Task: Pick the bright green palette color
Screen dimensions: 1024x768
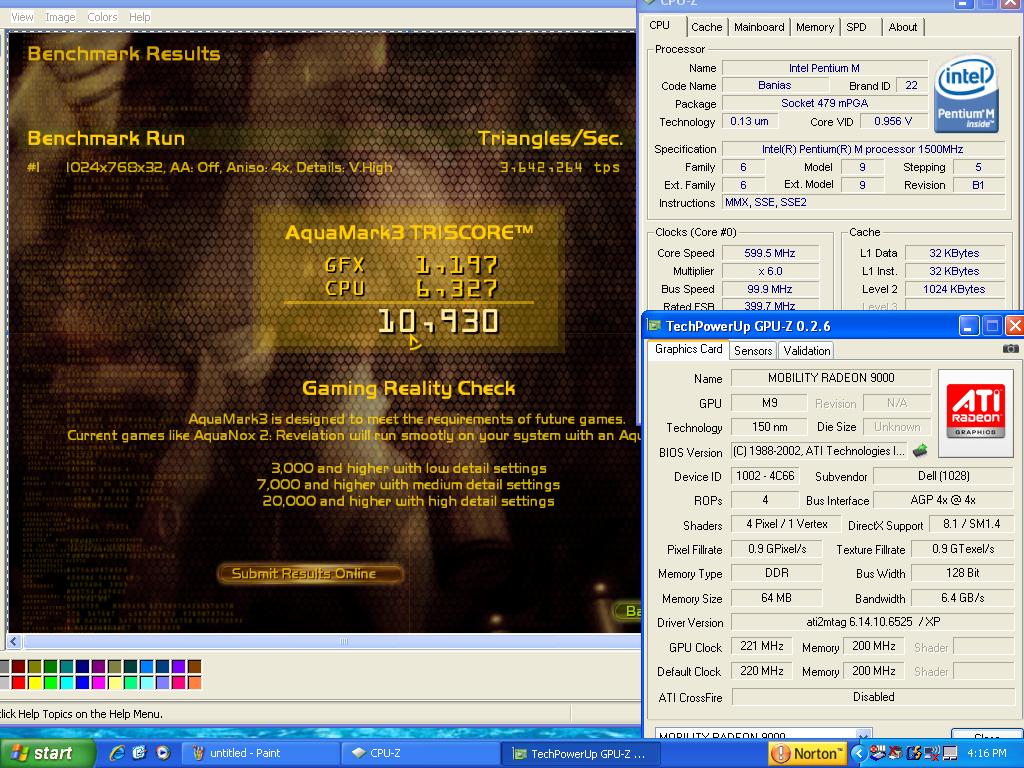Action: coord(50,682)
